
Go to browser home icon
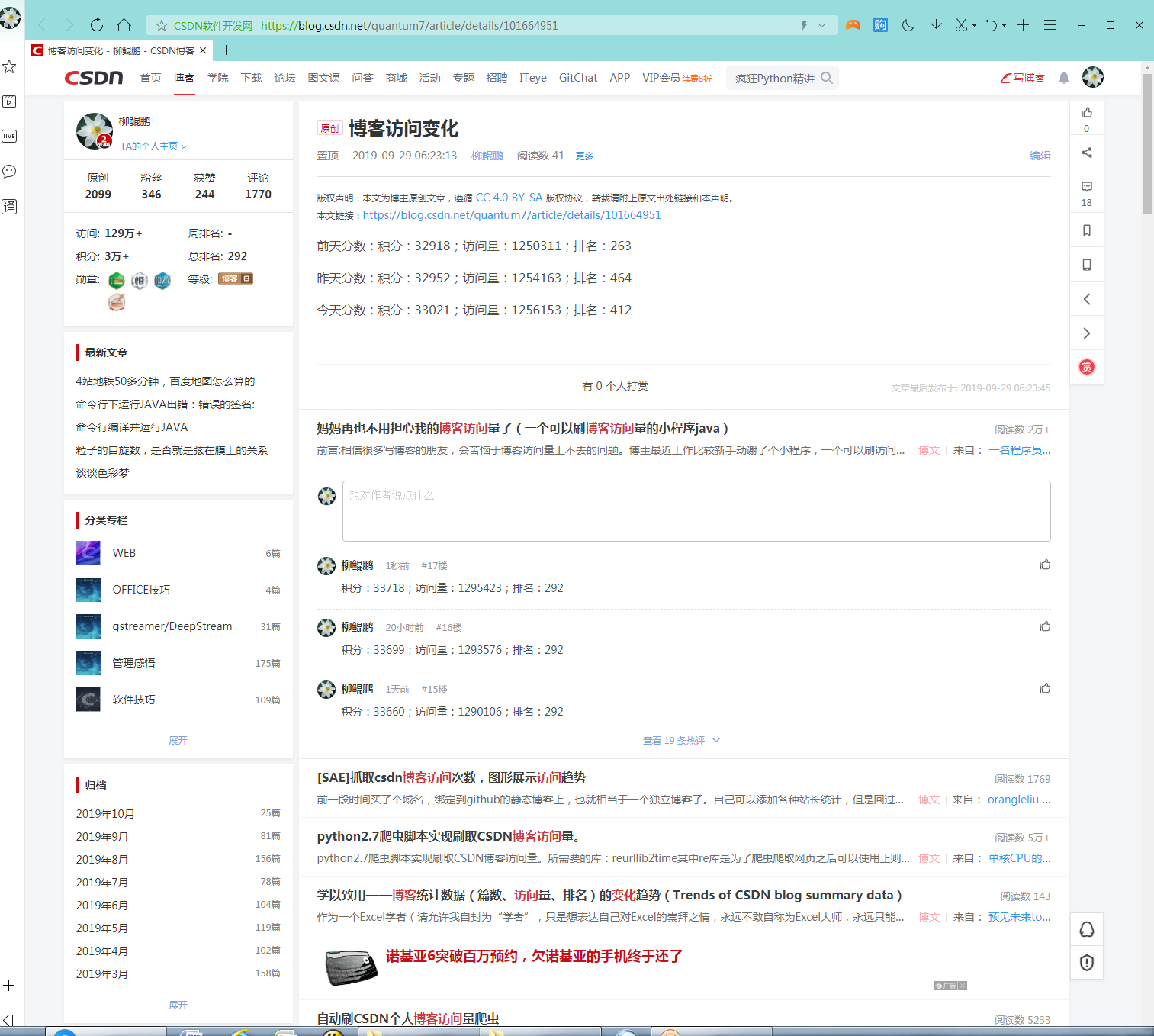coord(124,25)
